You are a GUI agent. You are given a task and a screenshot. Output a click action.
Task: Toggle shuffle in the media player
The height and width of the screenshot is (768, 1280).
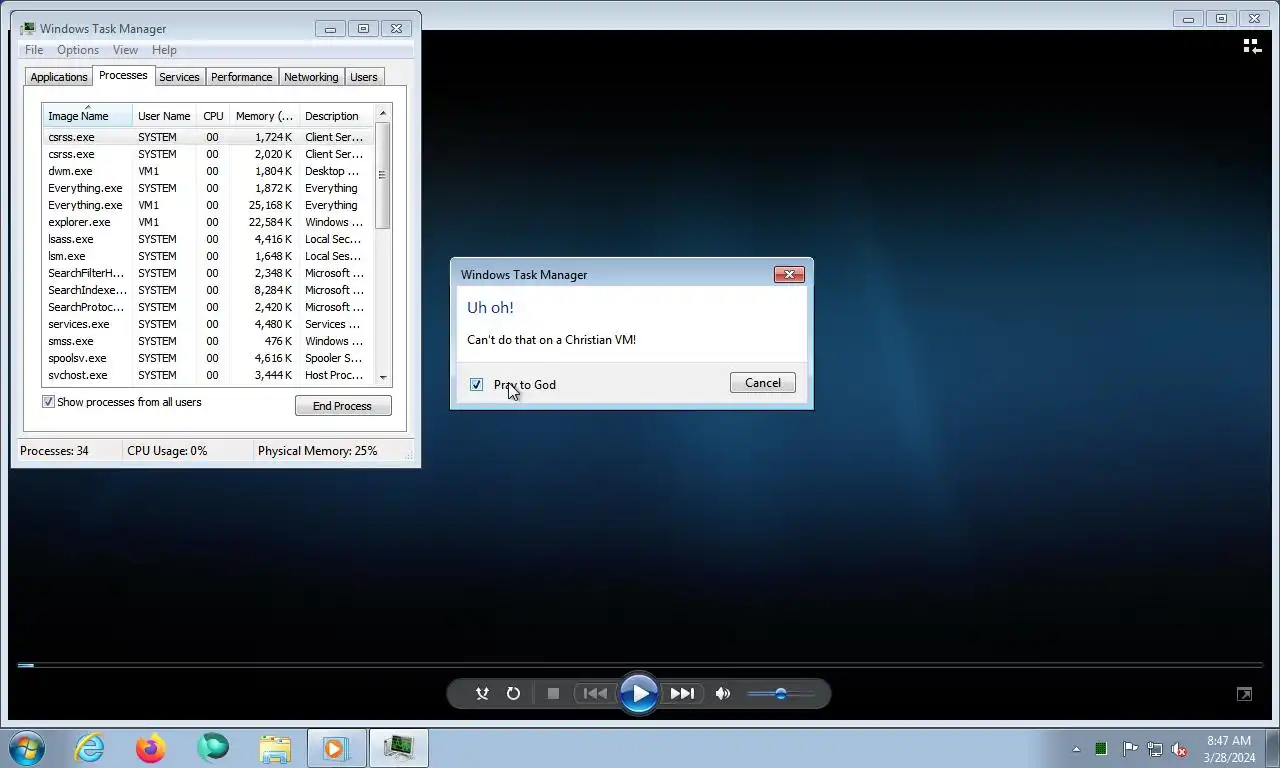click(482, 693)
